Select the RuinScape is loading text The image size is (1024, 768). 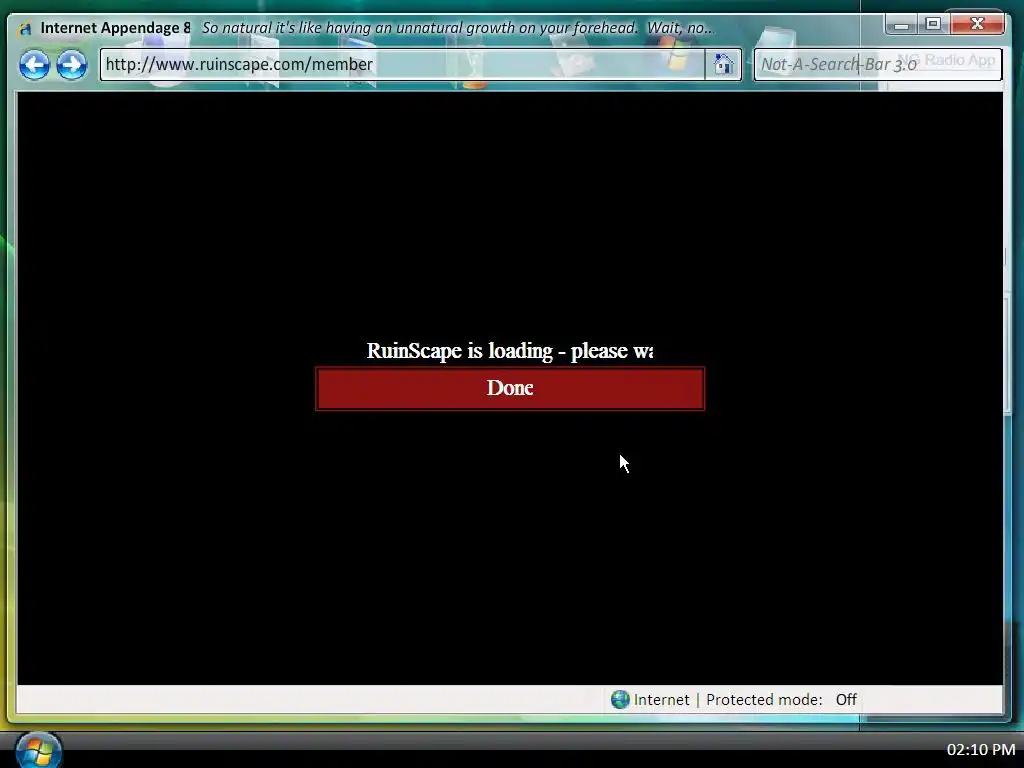click(x=509, y=351)
